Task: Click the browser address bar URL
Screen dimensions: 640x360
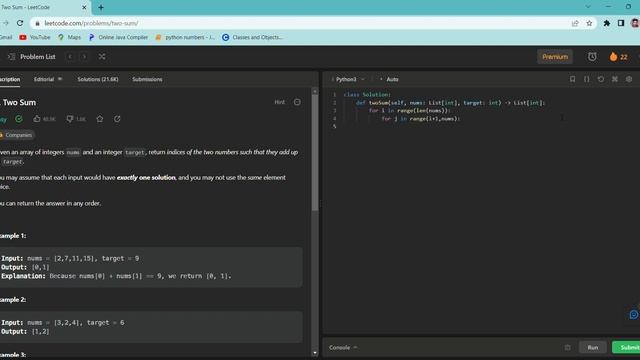Action: 91,23
